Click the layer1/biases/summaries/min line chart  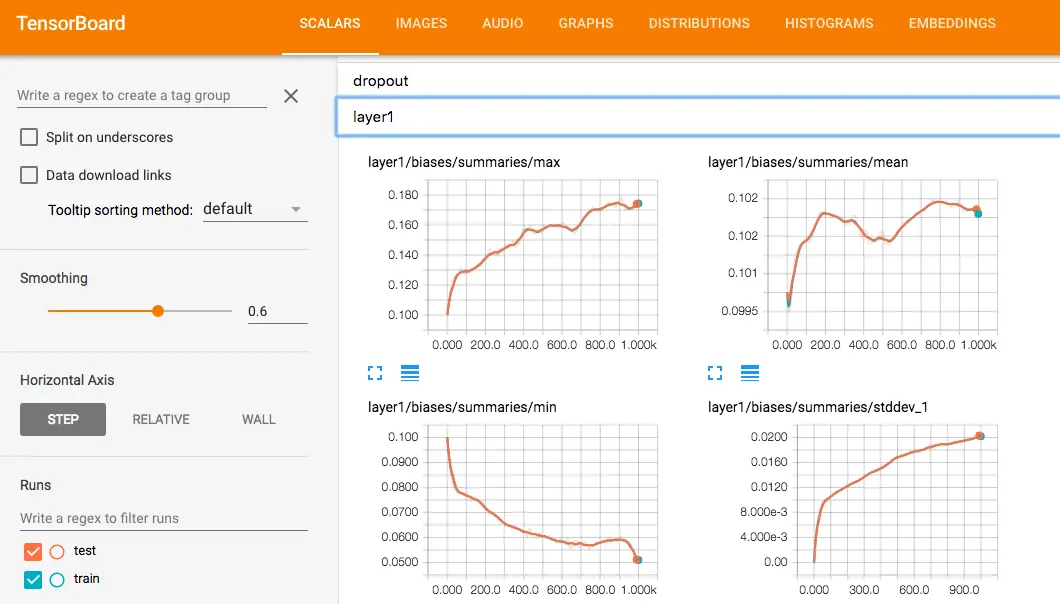pos(542,501)
